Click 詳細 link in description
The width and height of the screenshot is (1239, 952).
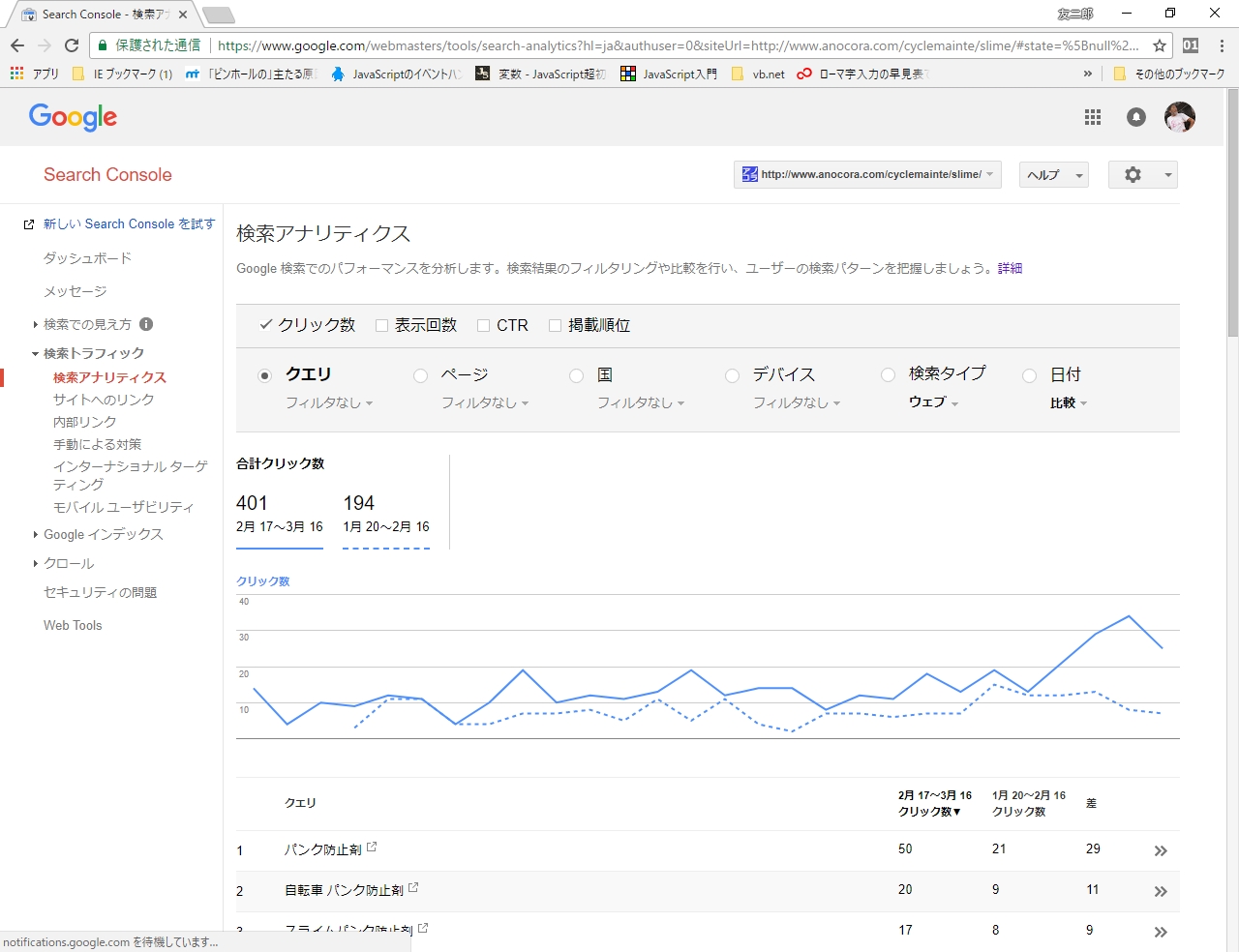point(1010,268)
